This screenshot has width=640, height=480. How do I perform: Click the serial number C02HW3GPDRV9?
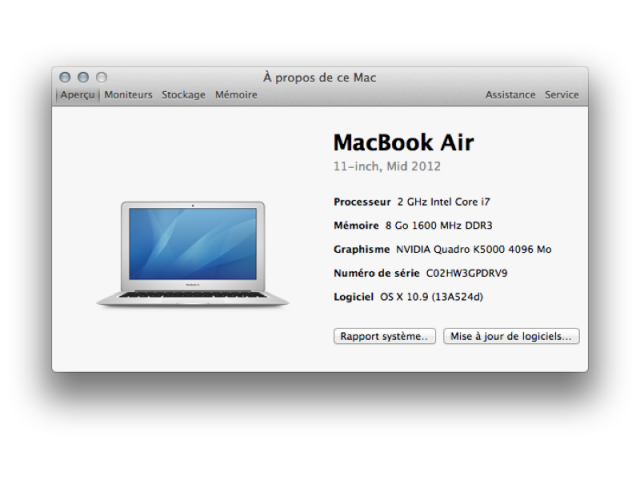click(x=467, y=273)
